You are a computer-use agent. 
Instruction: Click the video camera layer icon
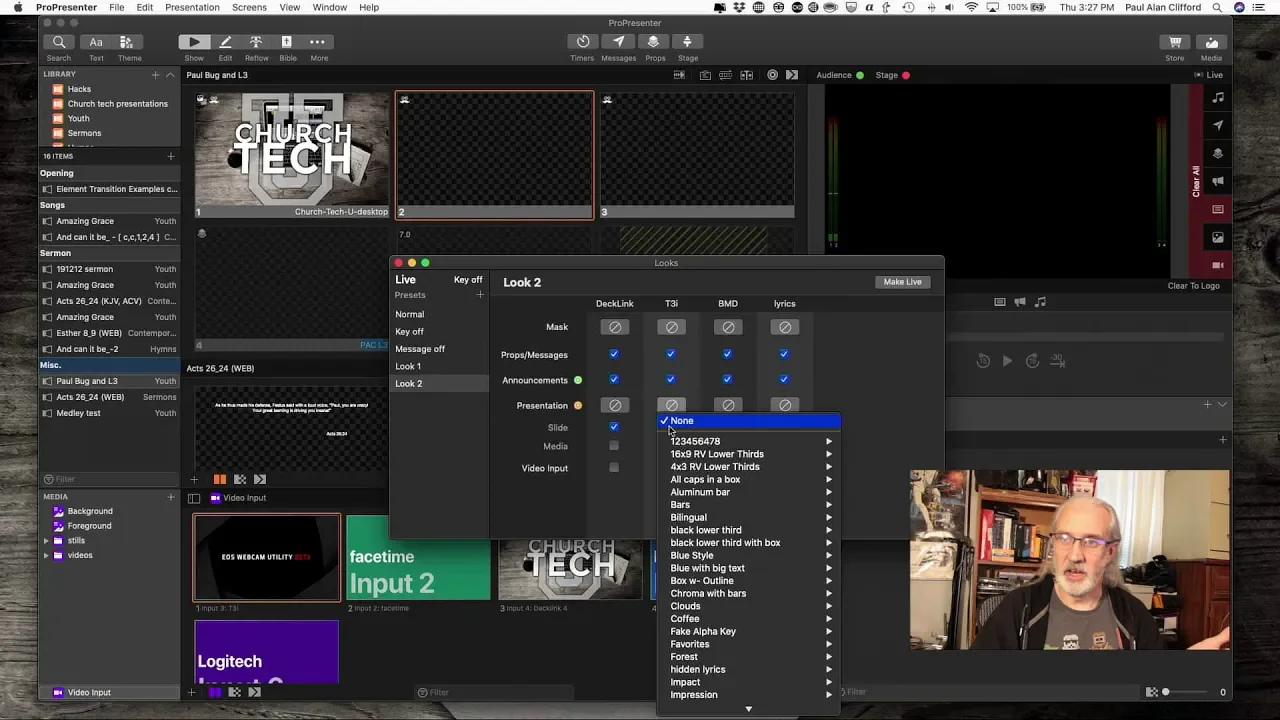coord(1217,265)
